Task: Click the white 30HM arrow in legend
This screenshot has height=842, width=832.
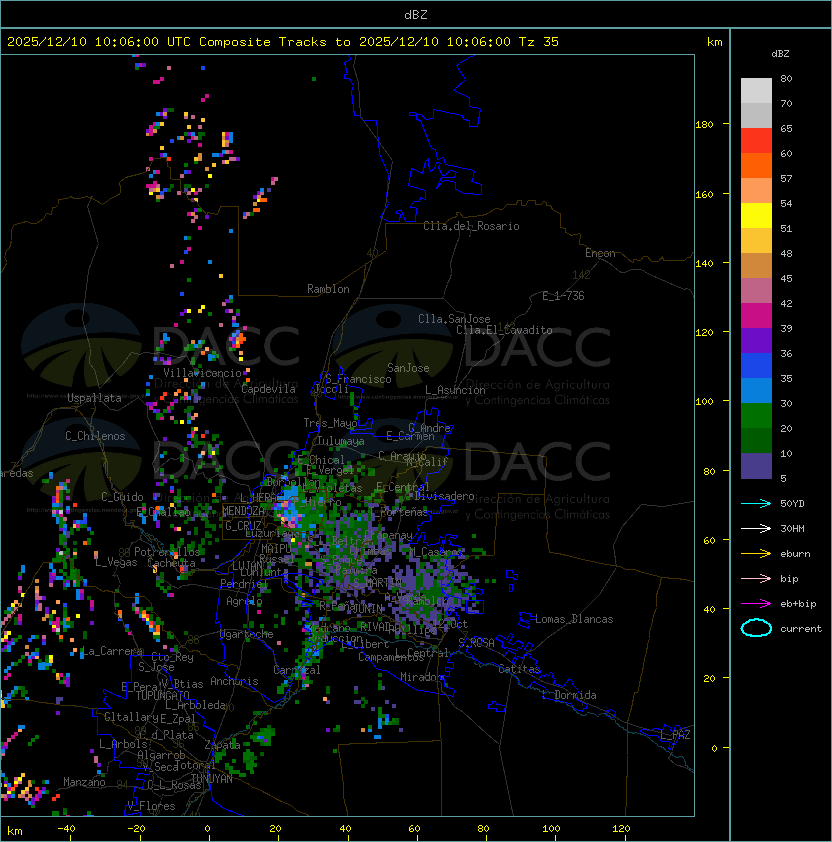Action: click(x=756, y=528)
